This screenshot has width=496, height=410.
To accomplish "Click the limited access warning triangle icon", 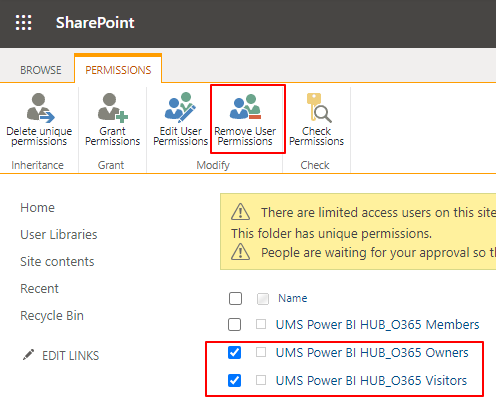I will pos(240,212).
